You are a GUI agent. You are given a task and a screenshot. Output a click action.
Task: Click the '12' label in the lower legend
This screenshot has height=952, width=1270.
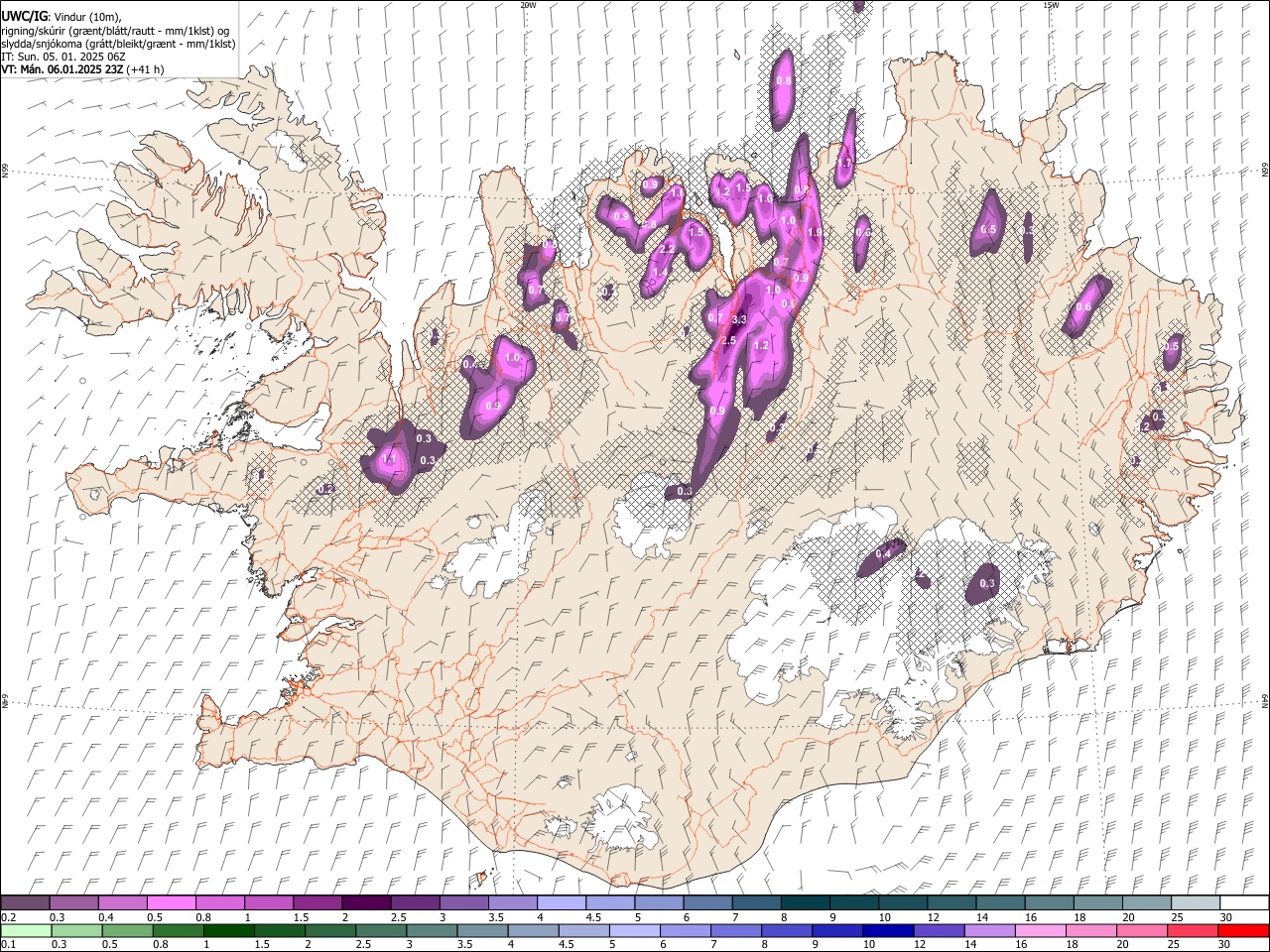click(919, 945)
